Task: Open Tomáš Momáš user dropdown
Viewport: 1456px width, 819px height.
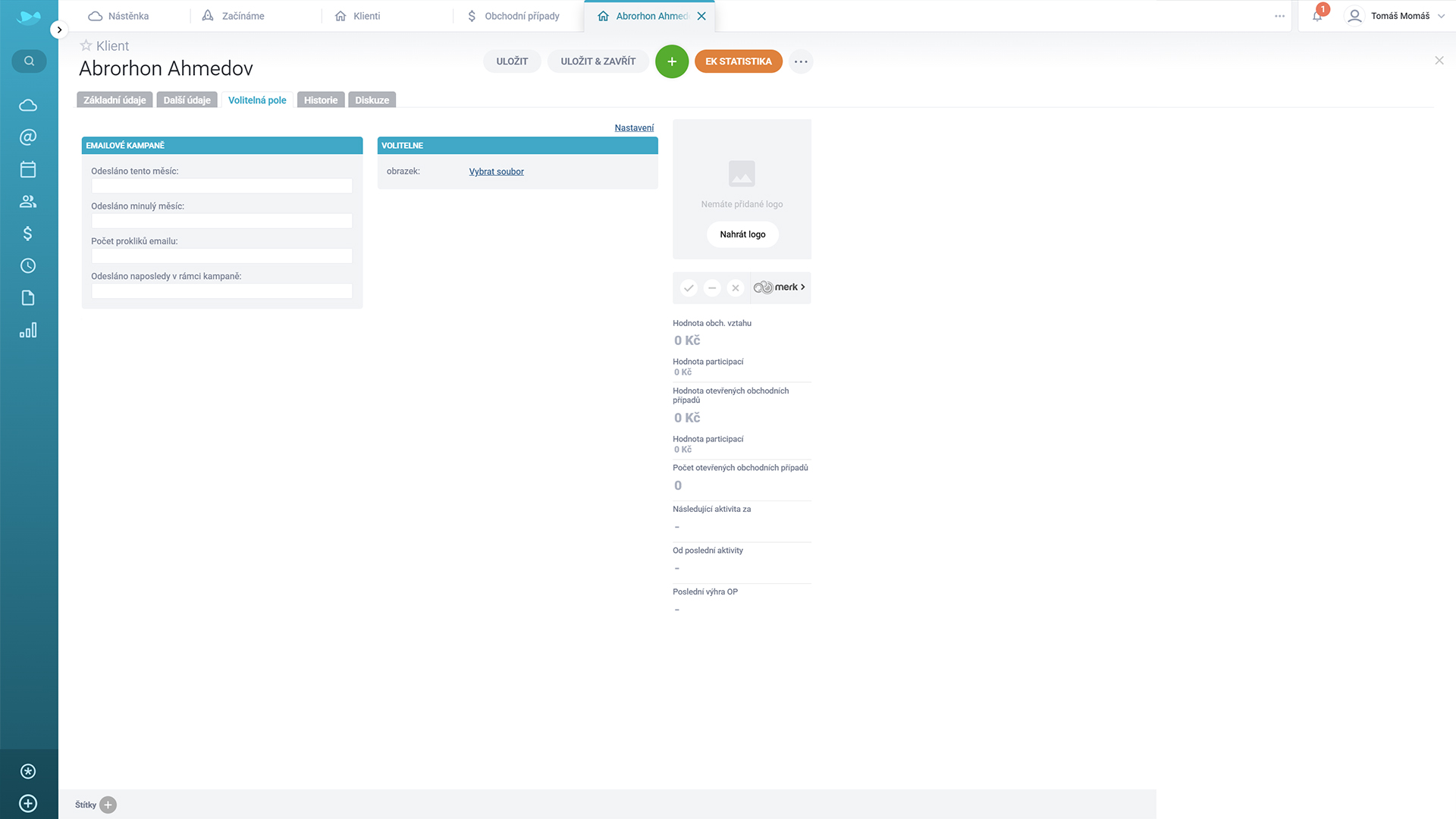Action: click(x=1399, y=16)
